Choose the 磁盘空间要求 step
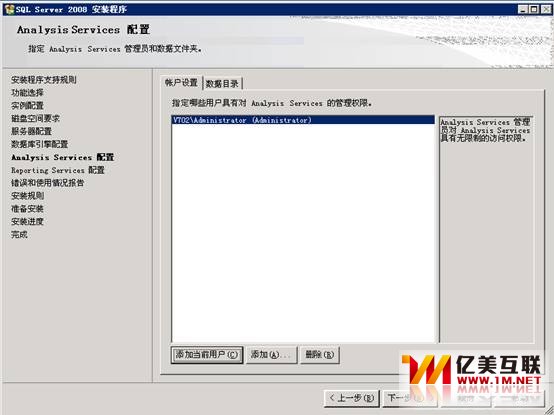This screenshot has width=554, height=415. tap(35, 118)
